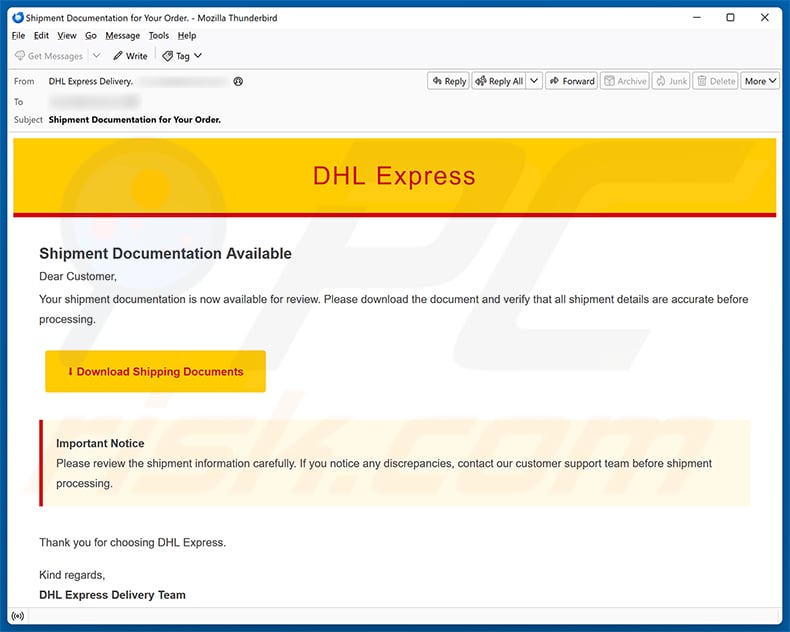Image resolution: width=790 pixels, height=632 pixels.
Task: Delete this message
Action: click(x=715, y=81)
